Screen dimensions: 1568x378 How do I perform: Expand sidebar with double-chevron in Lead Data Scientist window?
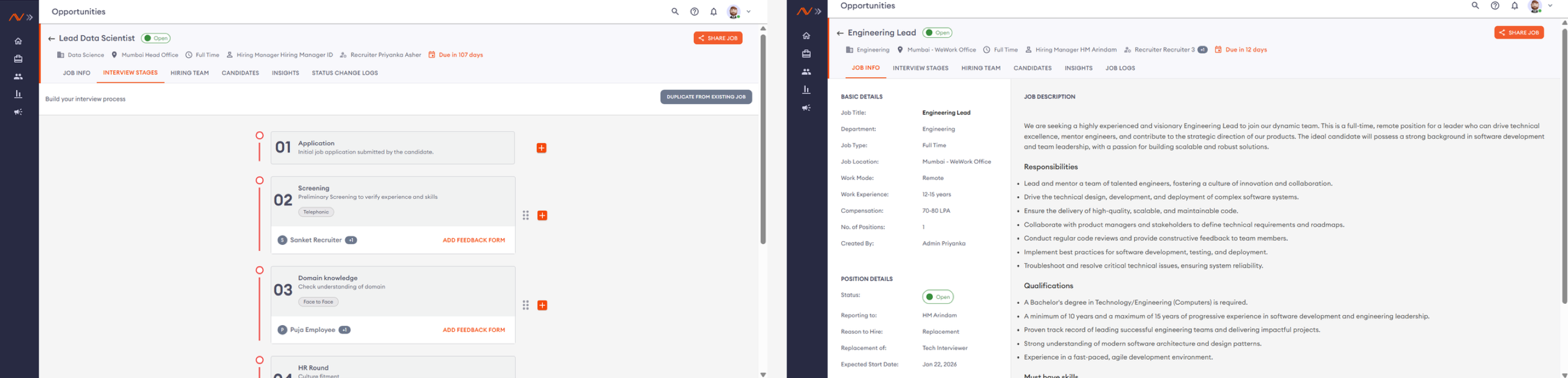click(29, 18)
